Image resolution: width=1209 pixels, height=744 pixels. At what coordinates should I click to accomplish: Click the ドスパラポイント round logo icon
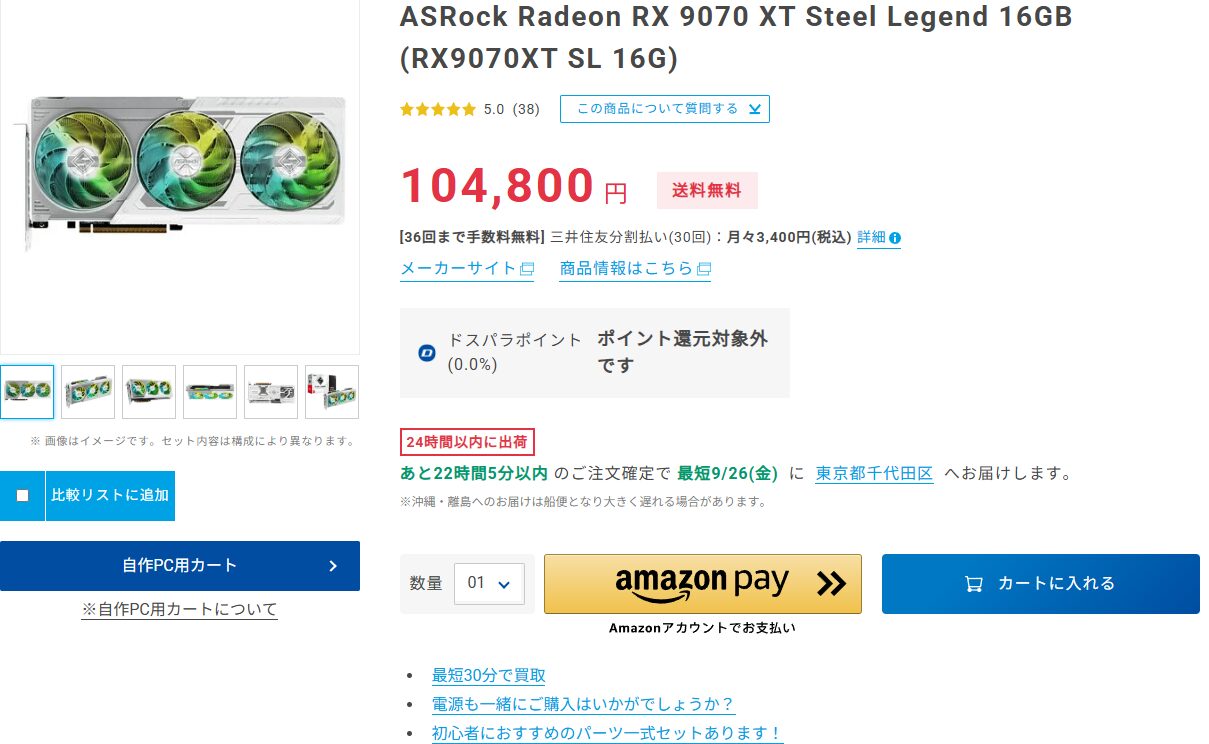pos(427,353)
